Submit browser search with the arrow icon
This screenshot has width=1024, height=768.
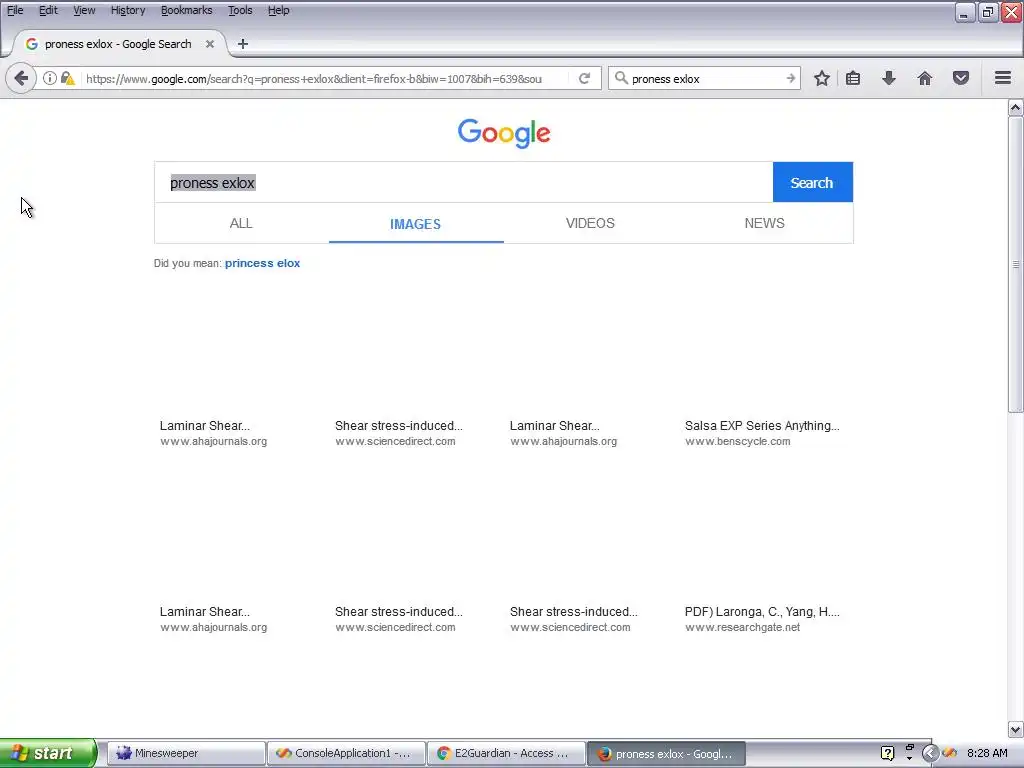[x=791, y=78]
